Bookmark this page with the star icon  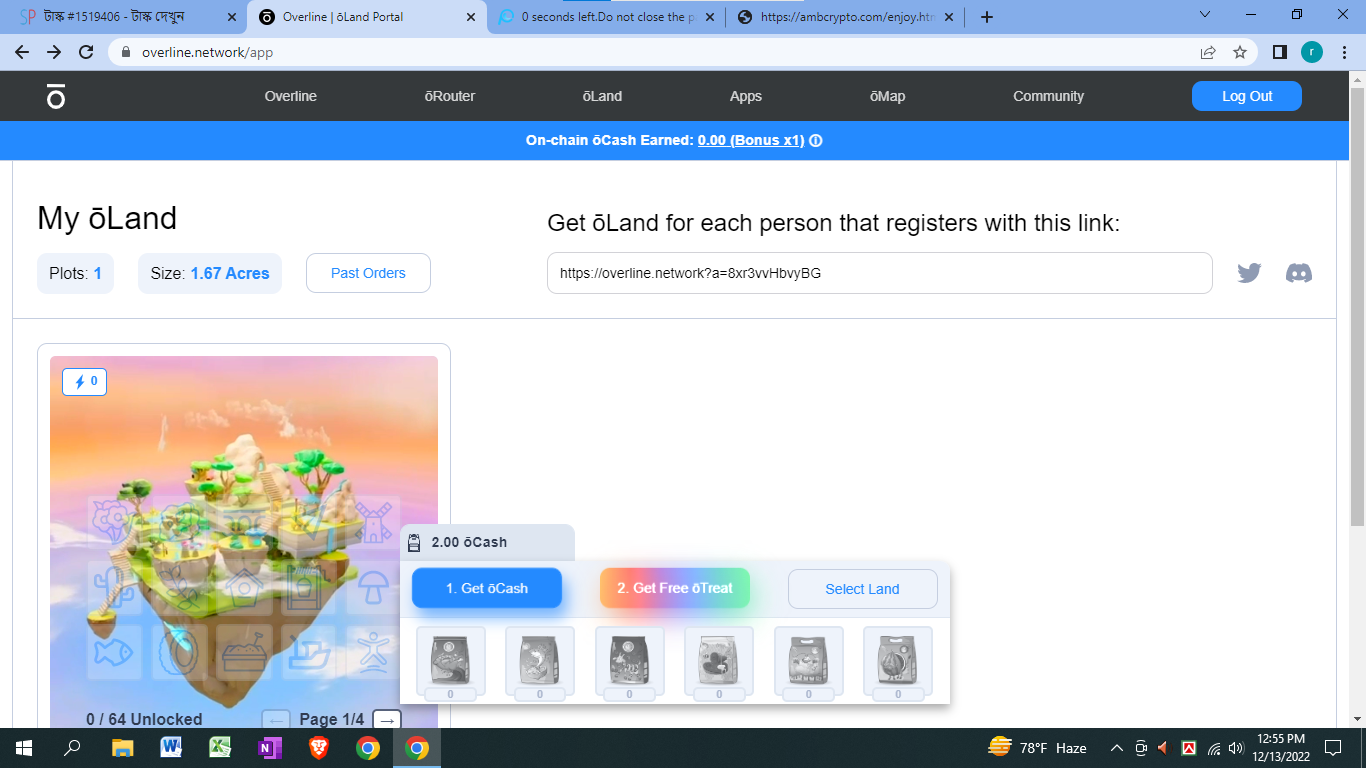[x=1240, y=52]
